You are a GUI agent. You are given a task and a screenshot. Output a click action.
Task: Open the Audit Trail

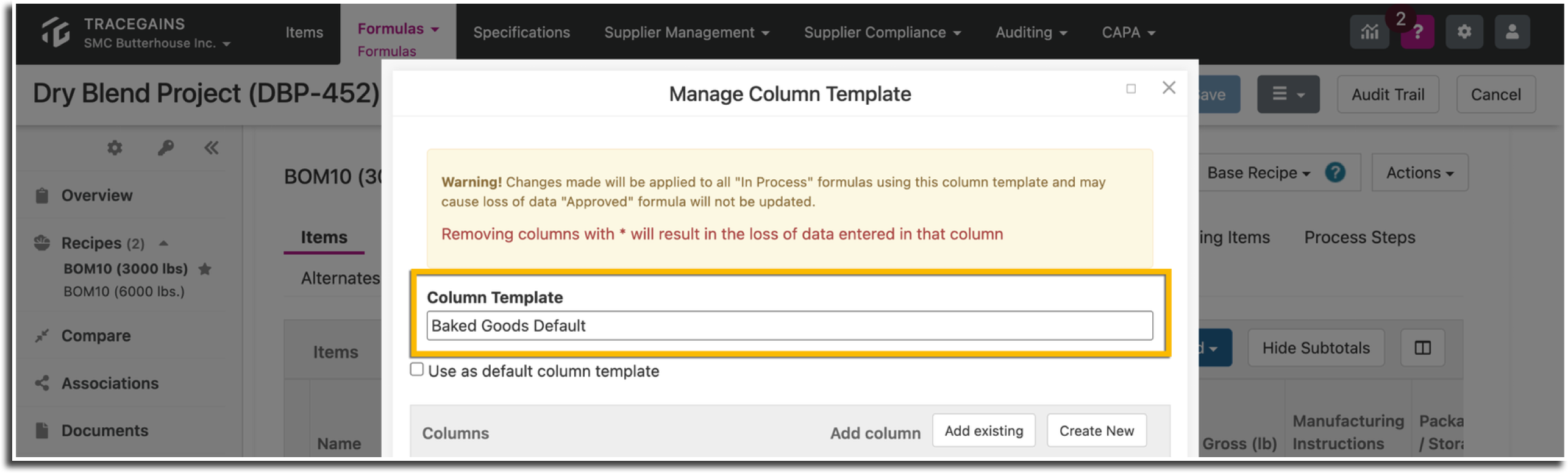tap(1388, 94)
